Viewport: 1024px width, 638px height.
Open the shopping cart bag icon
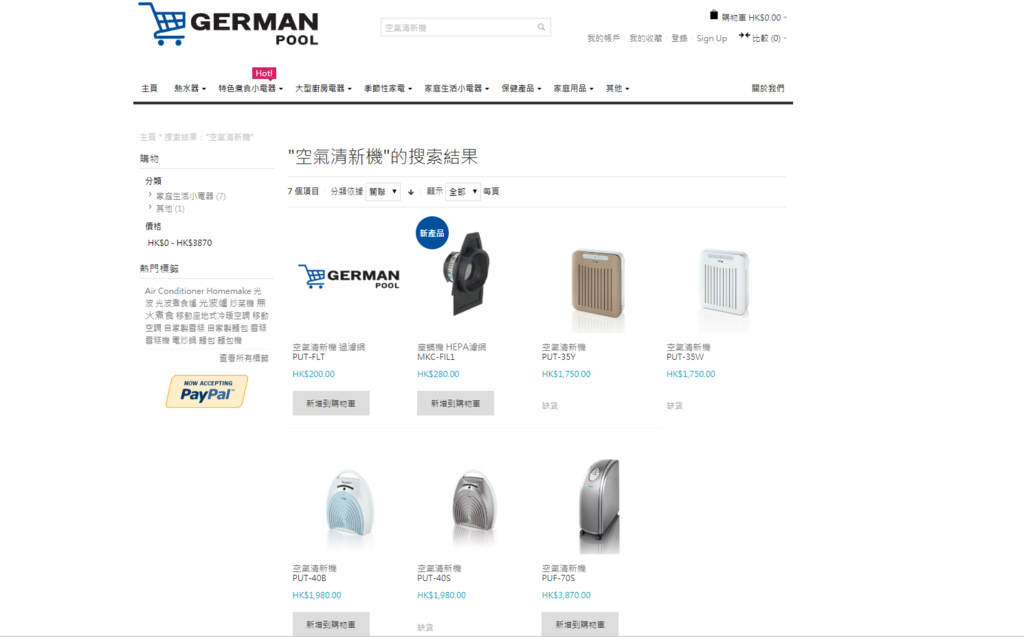coord(714,15)
